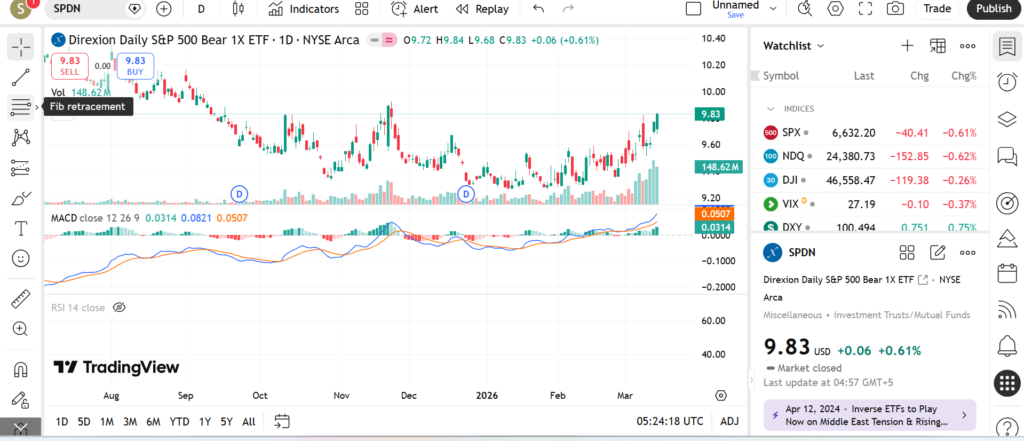Toggle ADJ adjusted data setting
This screenshot has height=441, width=1024.
click(x=729, y=421)
